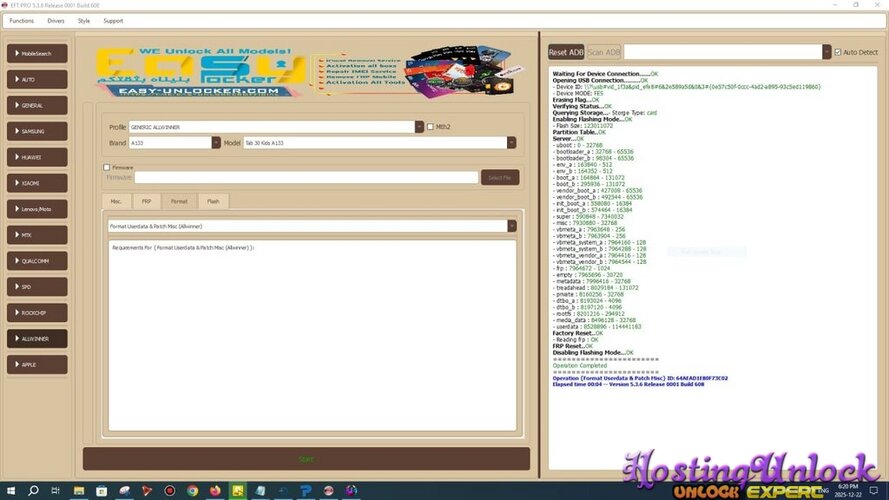Click the Firmware path input field
889x500 pixels.
click(x=306, y=177)
